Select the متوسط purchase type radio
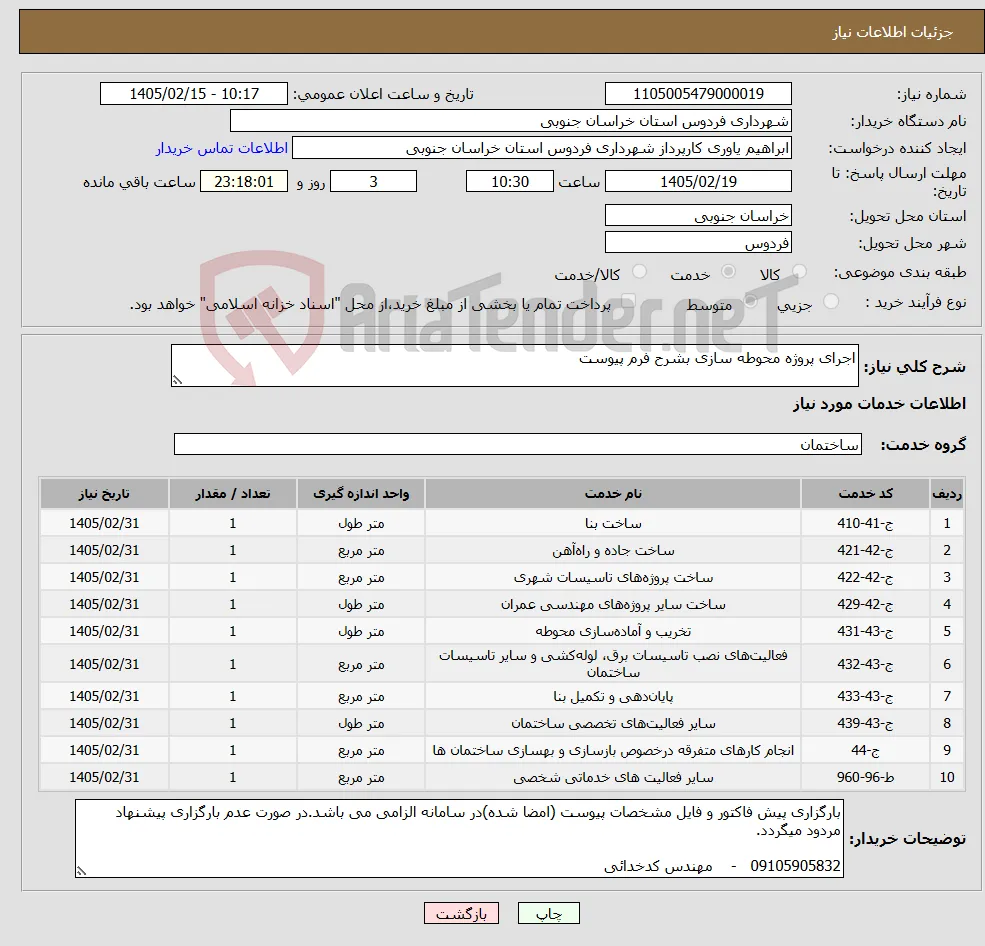 (x=751, y=302)
